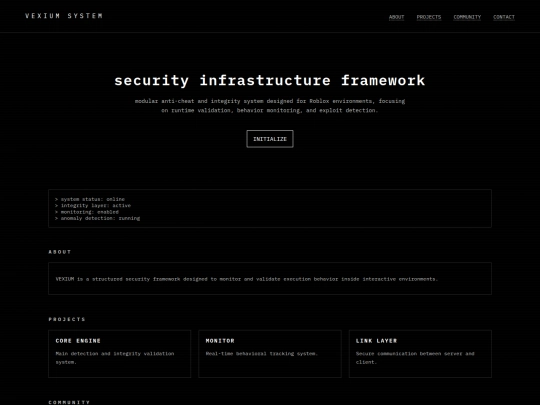Click the PROJECTS section heading
This screenshot has height=405, width=540.
point(67,319)
